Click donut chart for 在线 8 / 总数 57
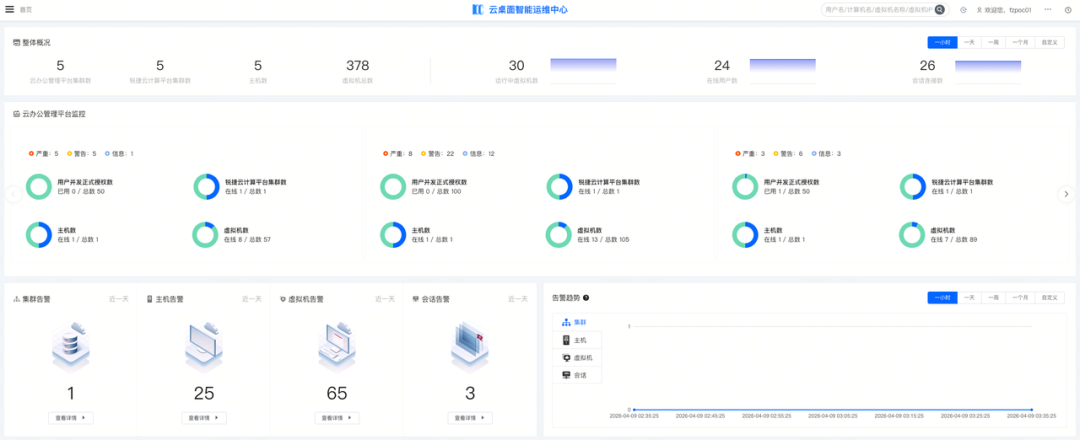The image size is (1080, 440). 205,235
